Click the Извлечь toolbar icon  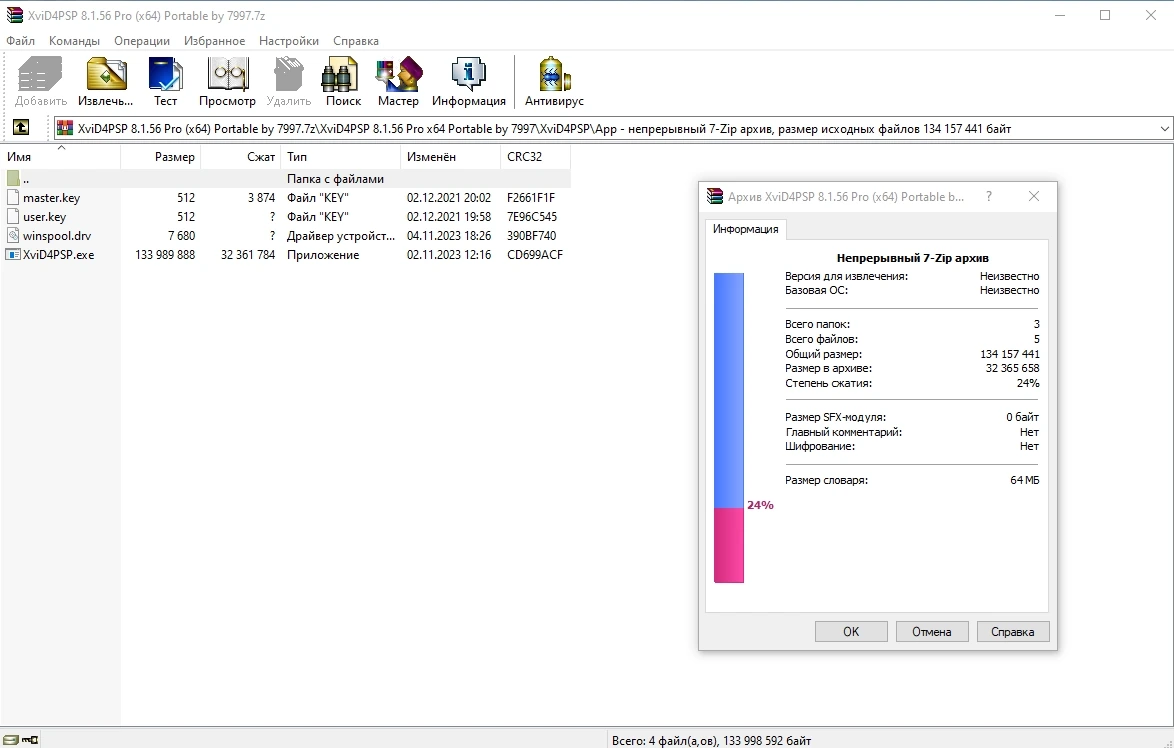point(106,74)
